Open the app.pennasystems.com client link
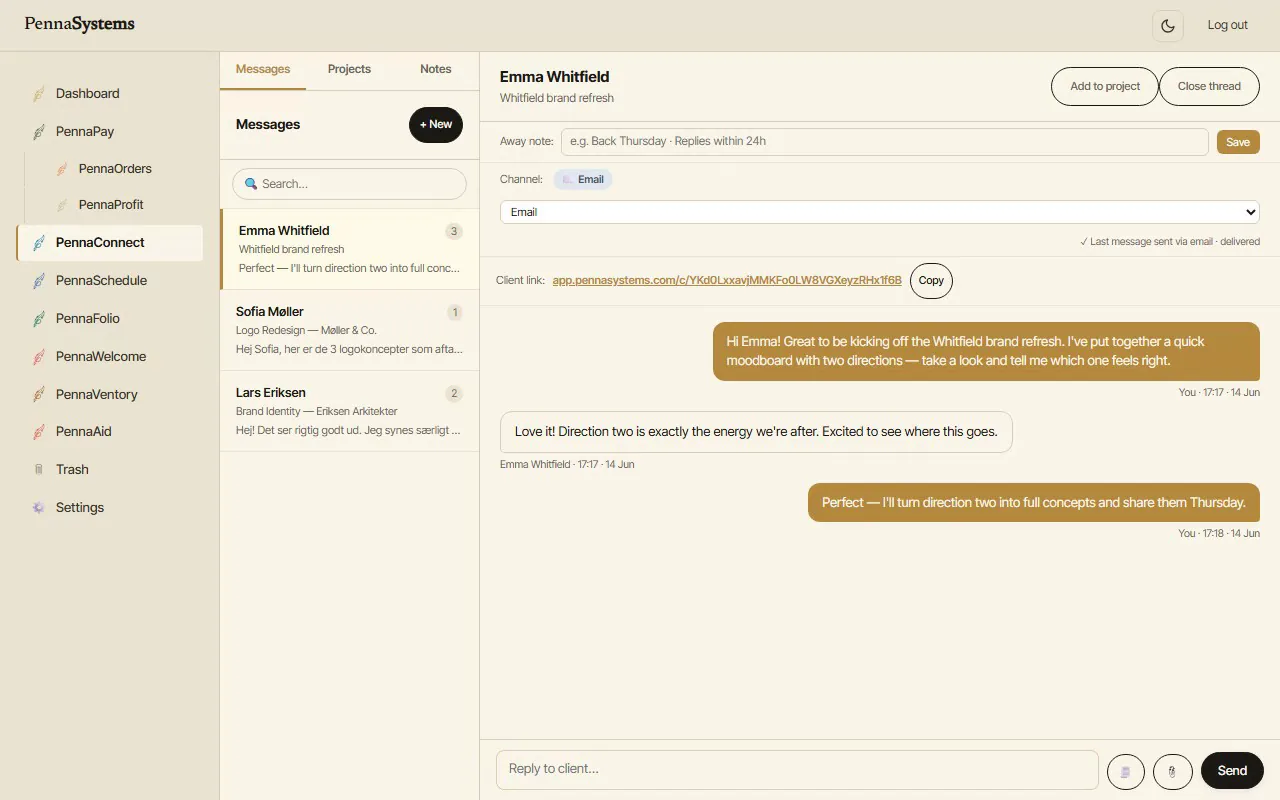The height and width of the screenshot is (800, 1280). (727, 281)
